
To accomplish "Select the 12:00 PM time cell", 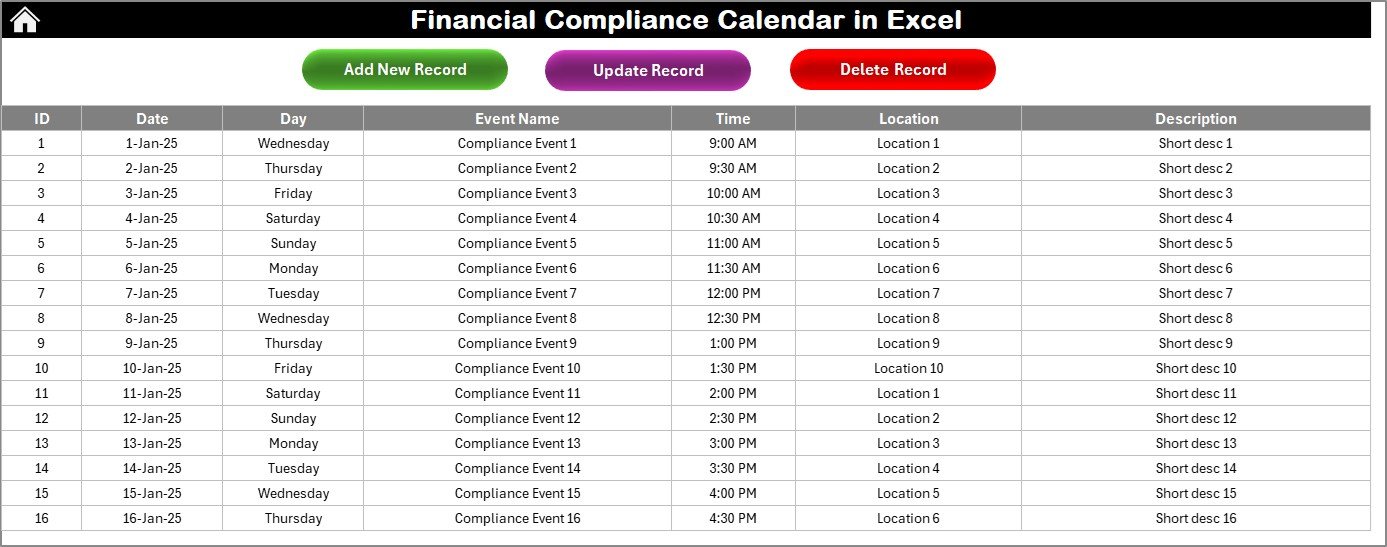I will [x=733, y=293].
